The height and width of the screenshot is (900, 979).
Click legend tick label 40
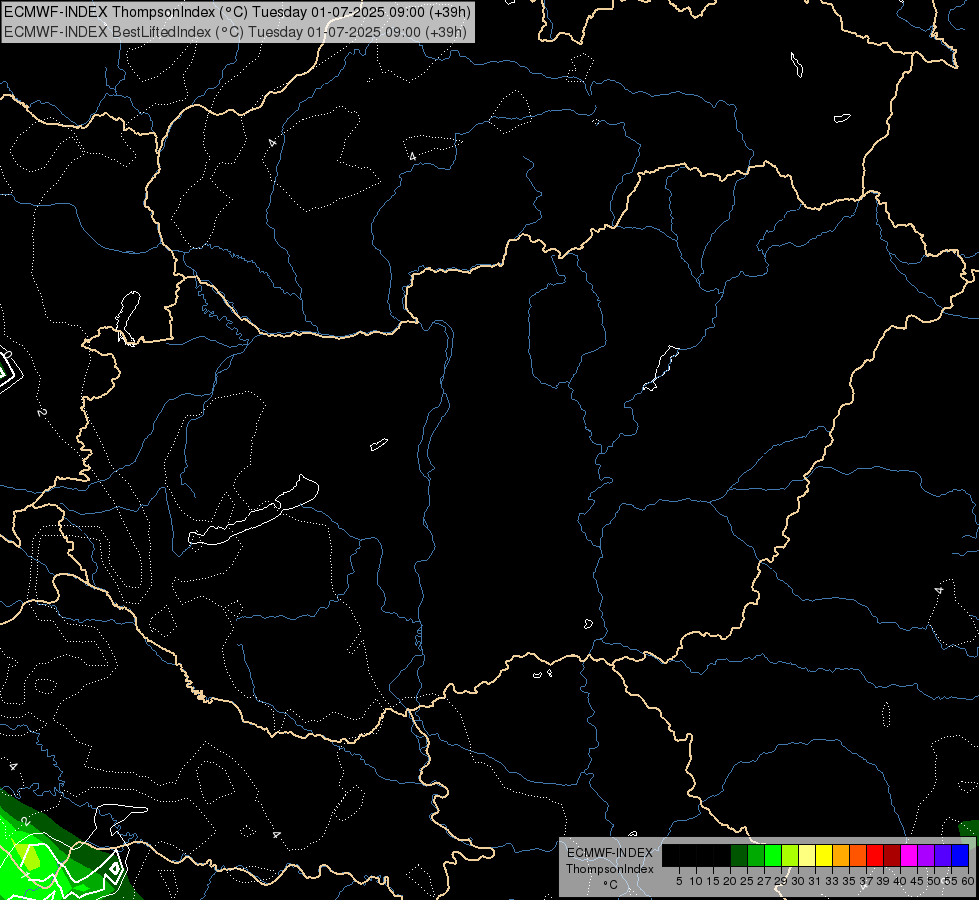coord(900,881)
